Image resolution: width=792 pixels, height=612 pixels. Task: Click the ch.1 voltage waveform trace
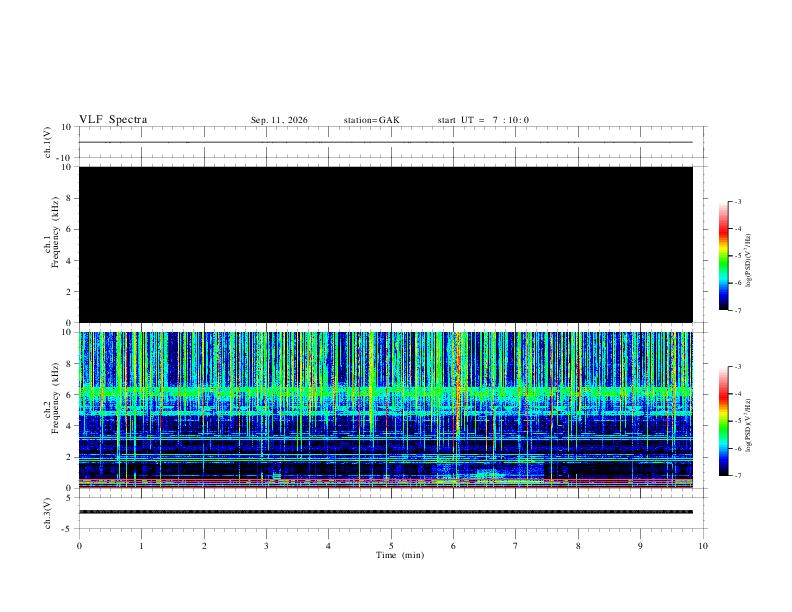(386, 142)
